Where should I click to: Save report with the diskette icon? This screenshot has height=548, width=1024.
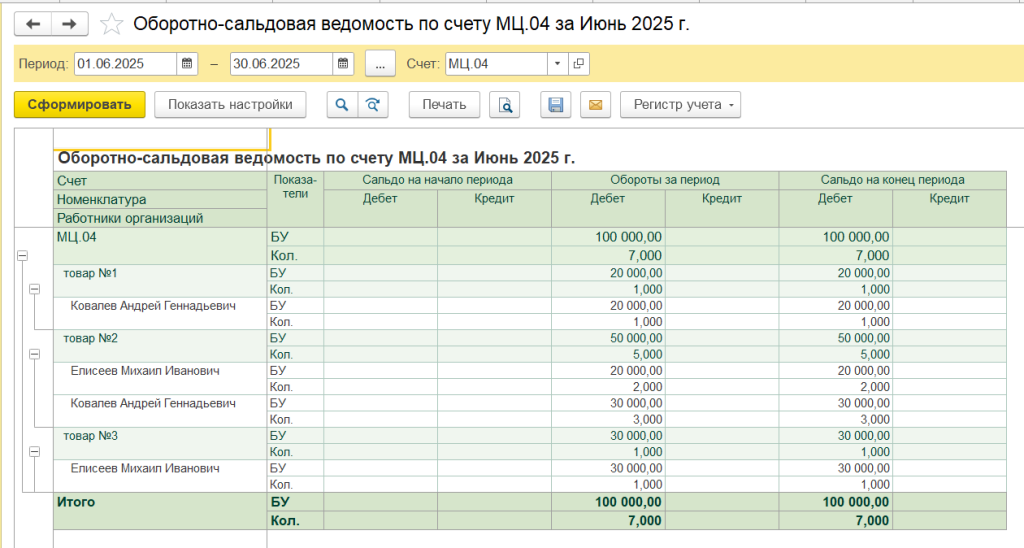[557, 104]
